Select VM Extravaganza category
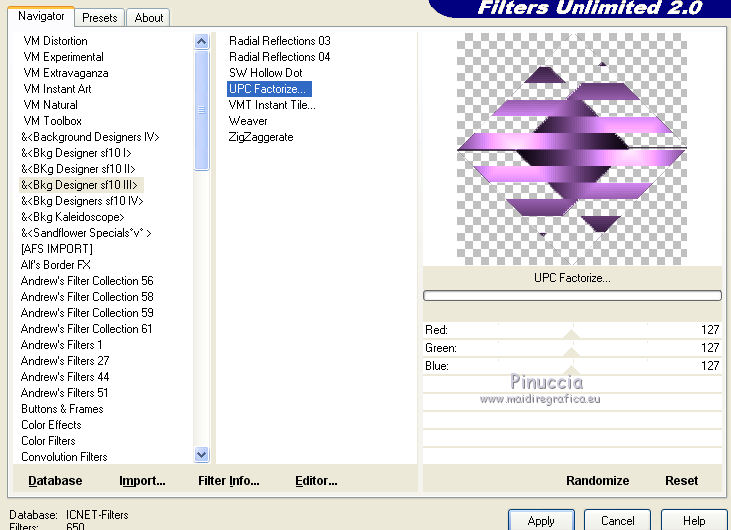This screenshot has height=530, width=731. pyautogui.click(x=66, y=73)
